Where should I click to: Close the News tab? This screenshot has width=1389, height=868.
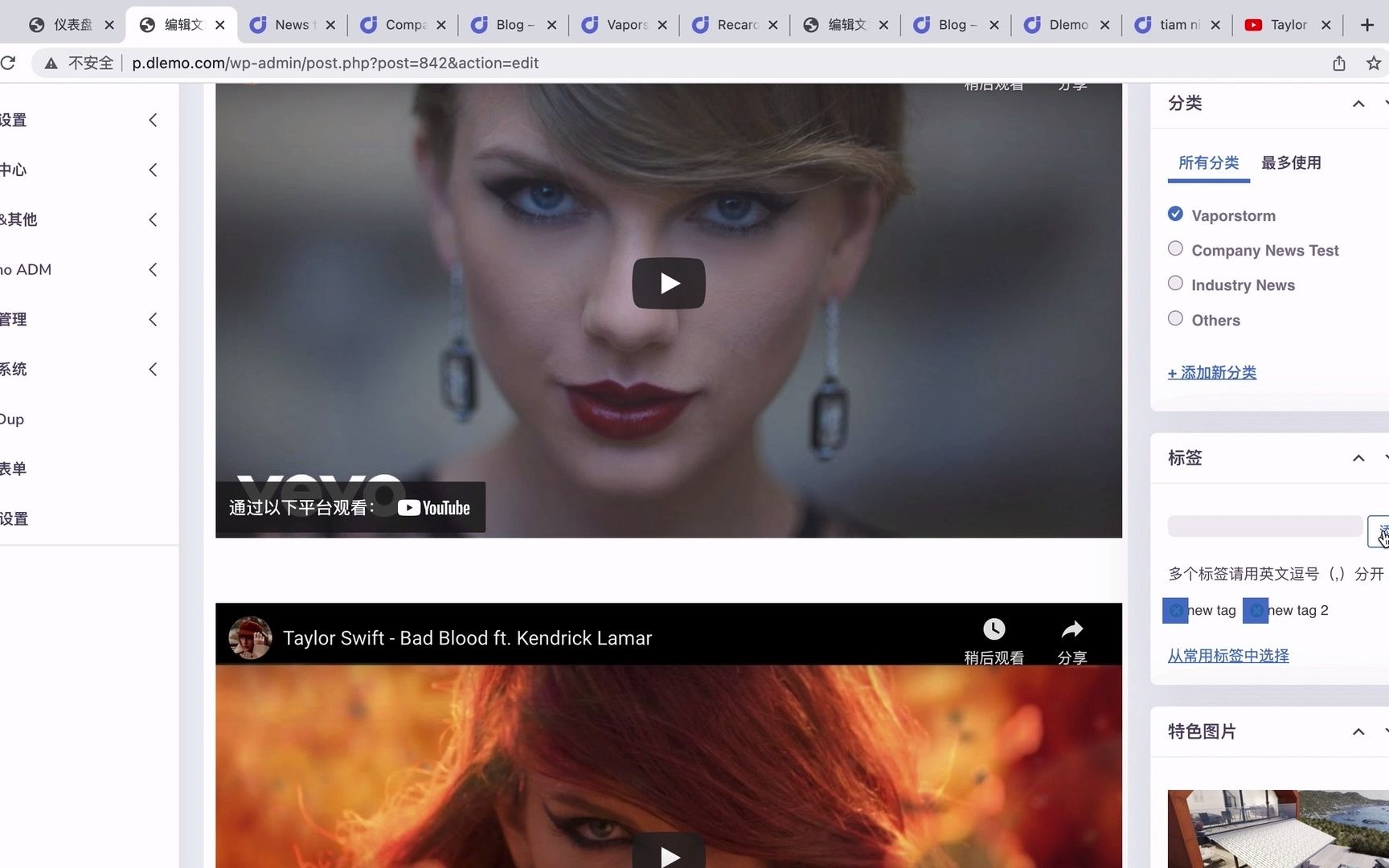coord(330,25)
